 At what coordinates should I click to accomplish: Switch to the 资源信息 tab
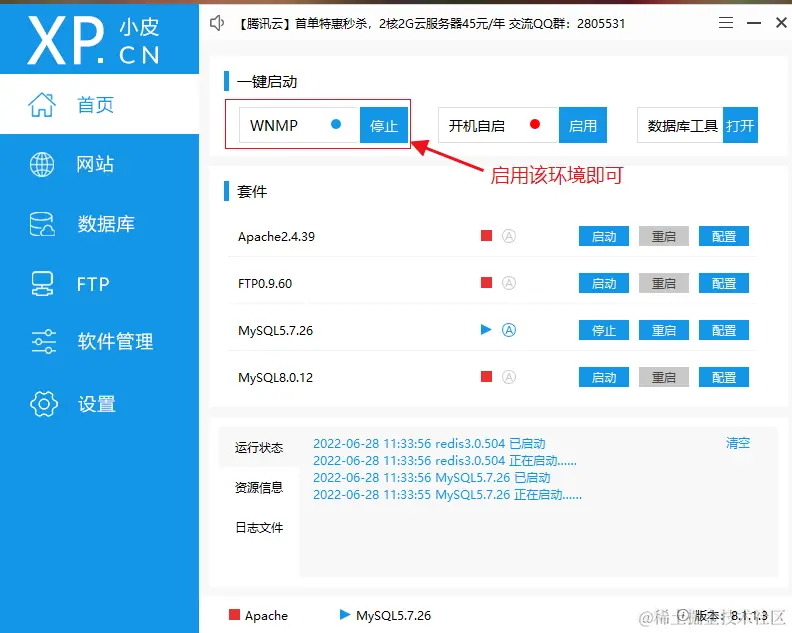pos(259,487)
